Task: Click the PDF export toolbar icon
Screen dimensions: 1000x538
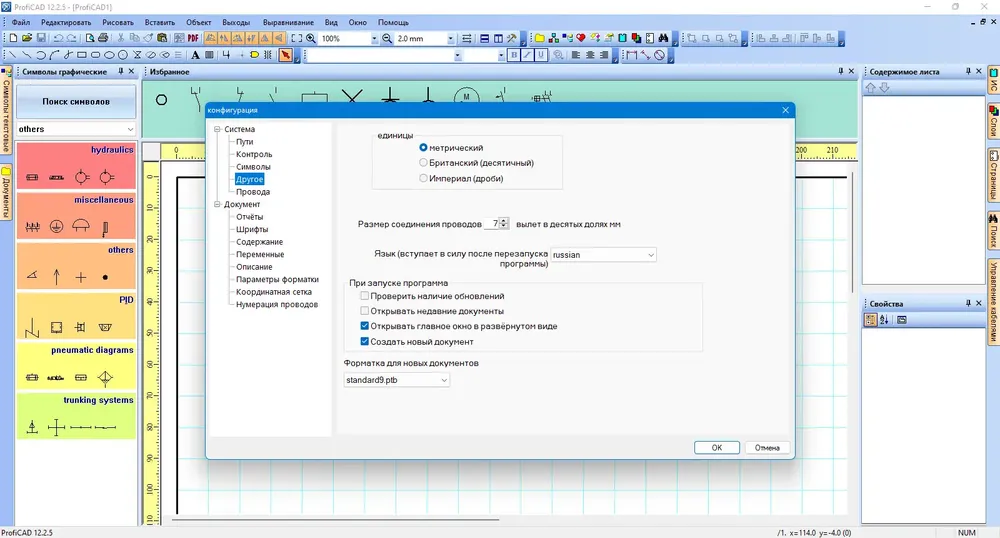Action: pos(193,38)
